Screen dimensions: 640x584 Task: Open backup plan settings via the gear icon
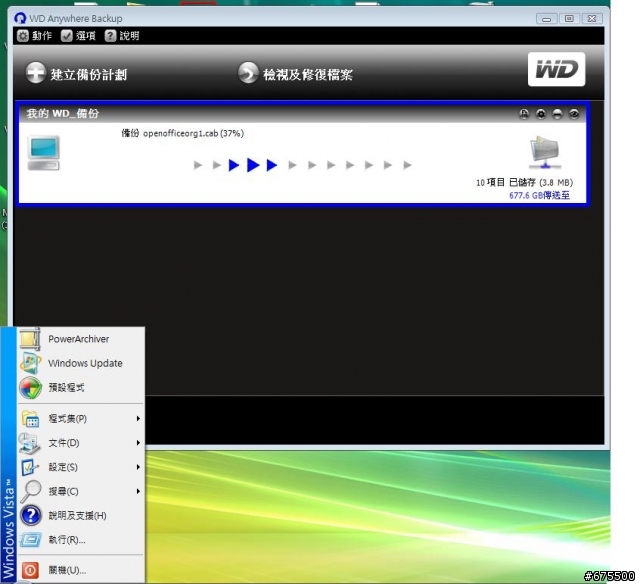click(541, 114)
